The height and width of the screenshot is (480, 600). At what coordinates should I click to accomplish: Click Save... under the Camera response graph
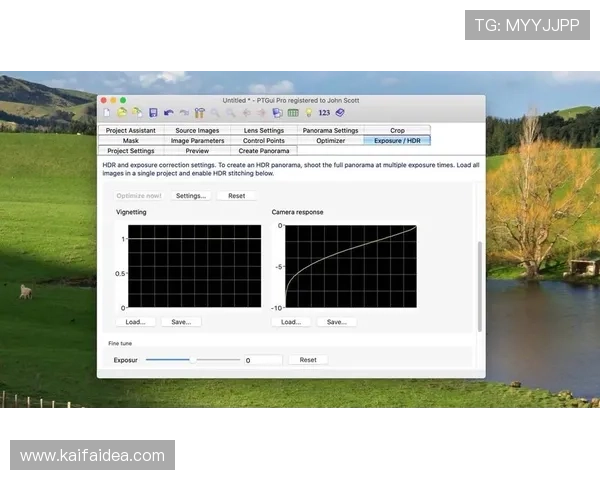pyautogui.click(x=336, y=322)
